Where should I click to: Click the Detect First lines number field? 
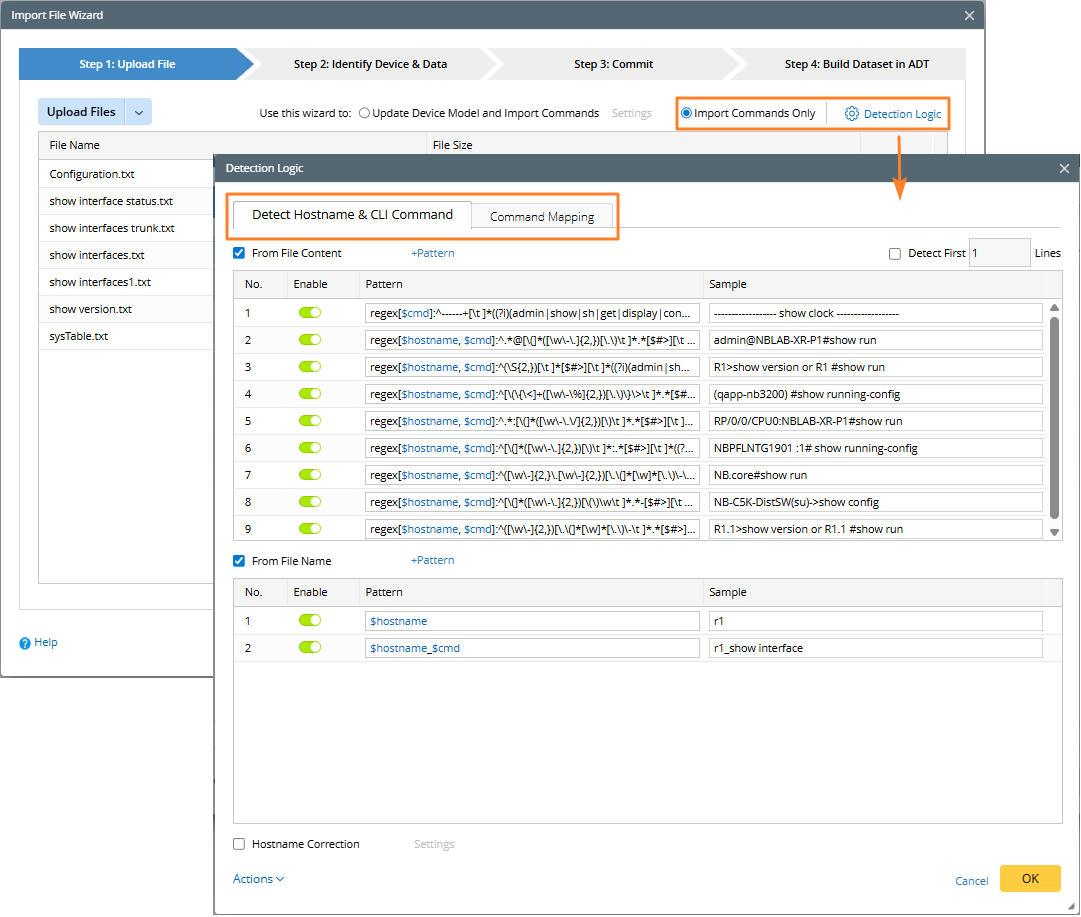[999, 253]
